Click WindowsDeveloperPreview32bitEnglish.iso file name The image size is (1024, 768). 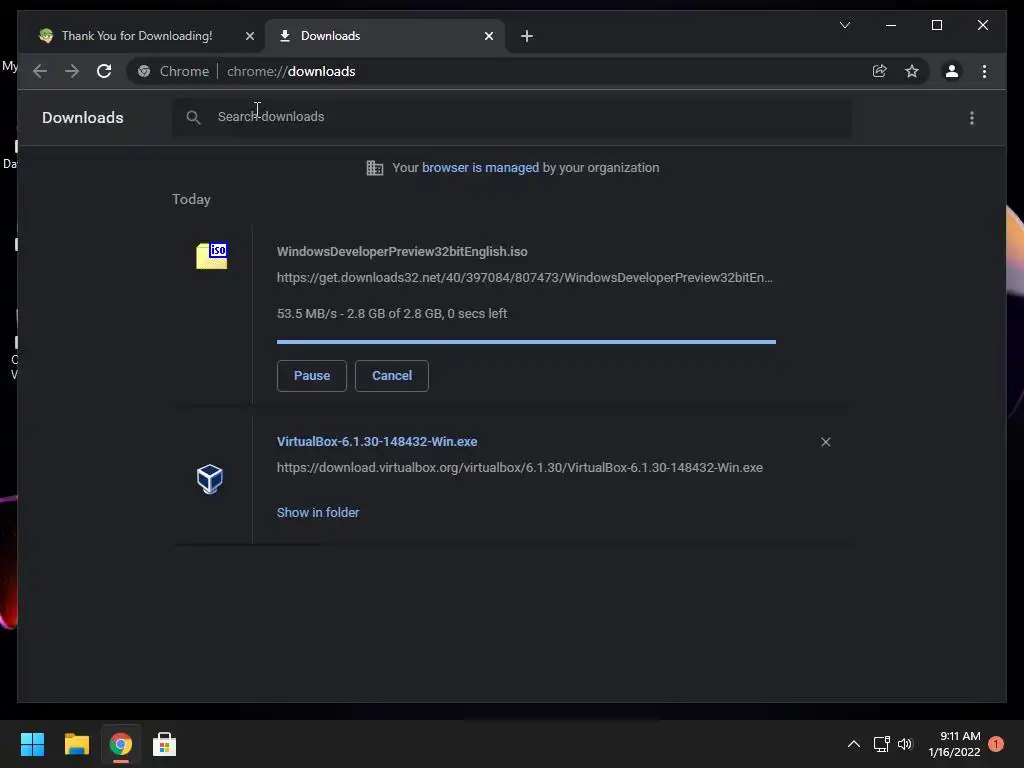click(x=402, y=251)
